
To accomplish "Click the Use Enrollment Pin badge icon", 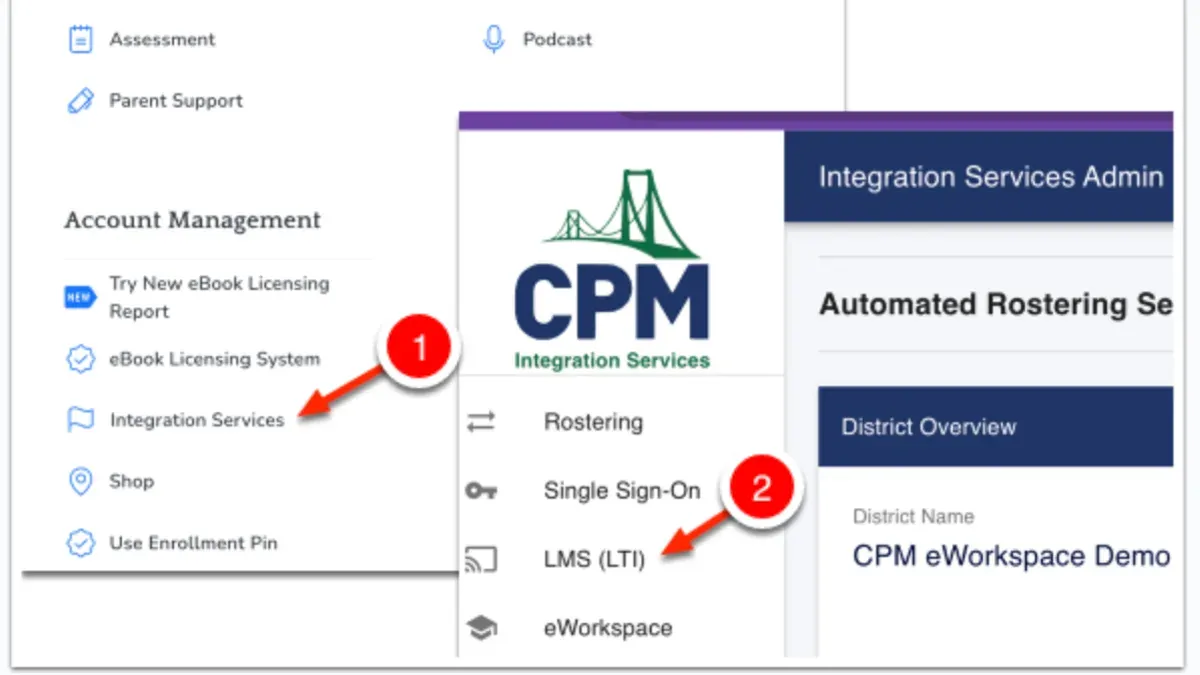I will coord(80,544).
